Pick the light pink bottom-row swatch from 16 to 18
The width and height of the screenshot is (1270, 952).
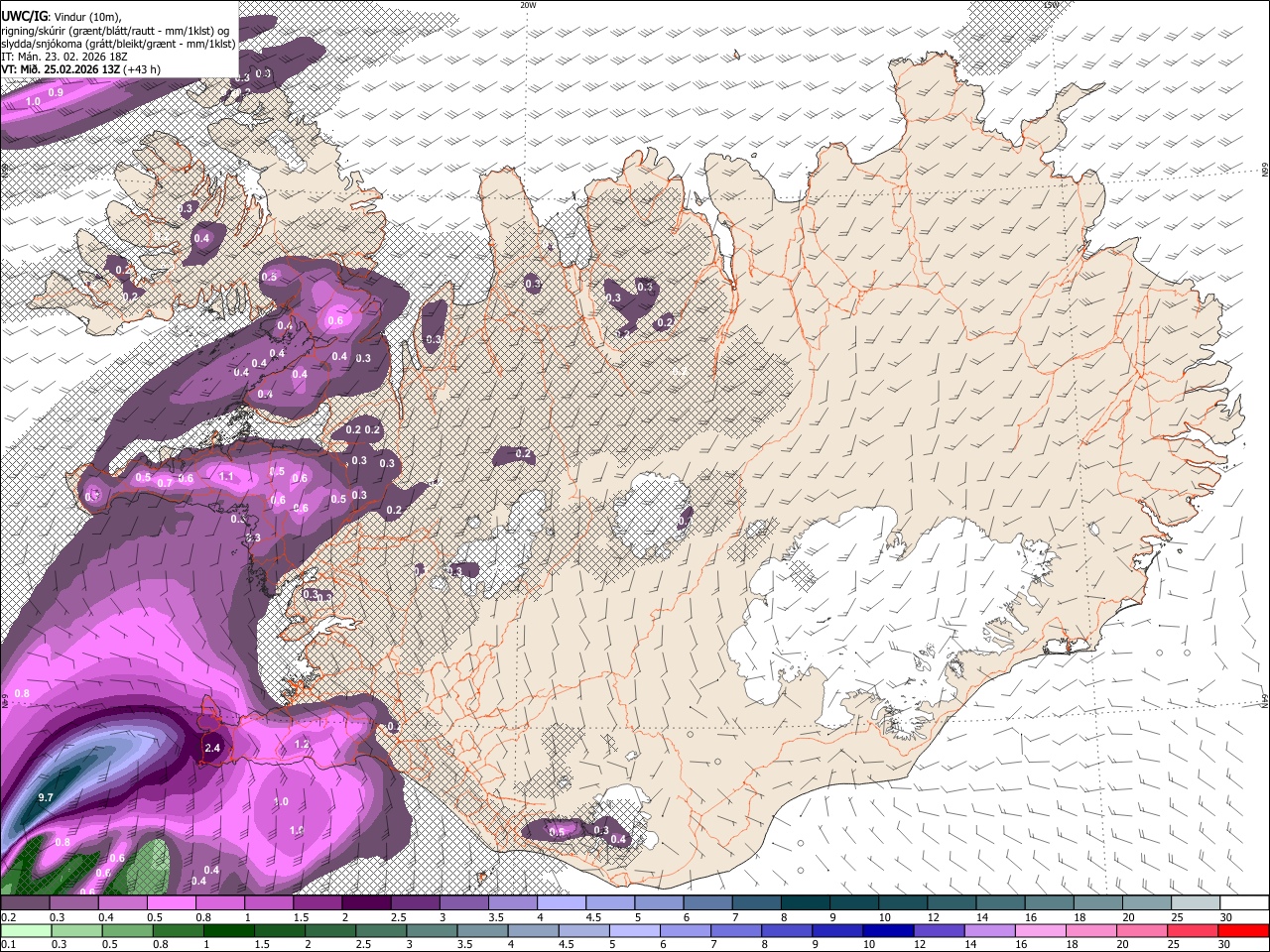(1042, 930)
